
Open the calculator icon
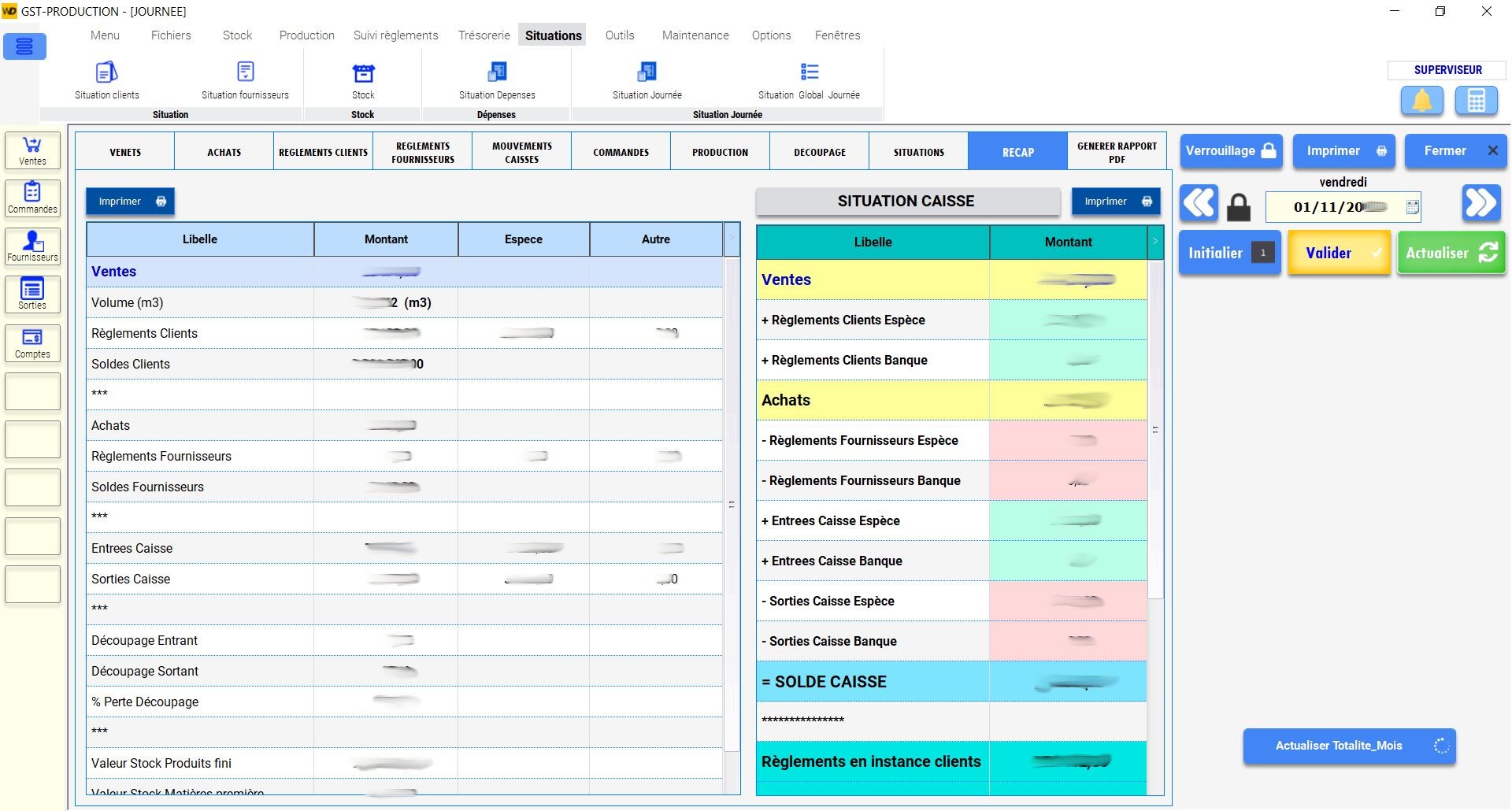1476,101
